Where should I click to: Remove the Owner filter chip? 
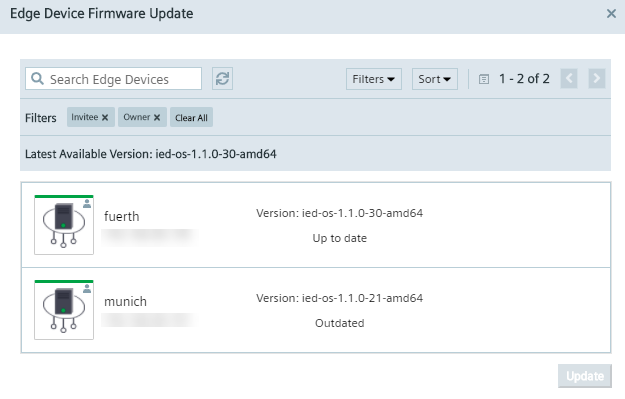point(157,118)
